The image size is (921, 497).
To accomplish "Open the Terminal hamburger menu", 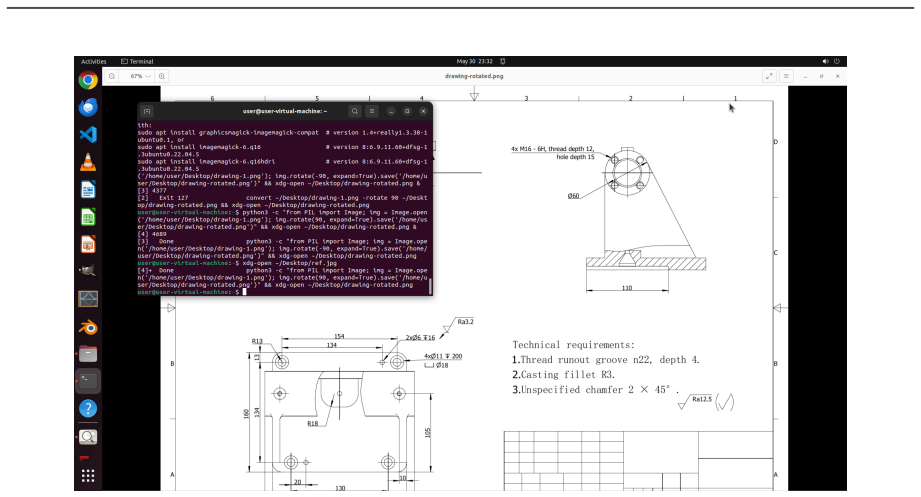I will (x=372, y=111).
